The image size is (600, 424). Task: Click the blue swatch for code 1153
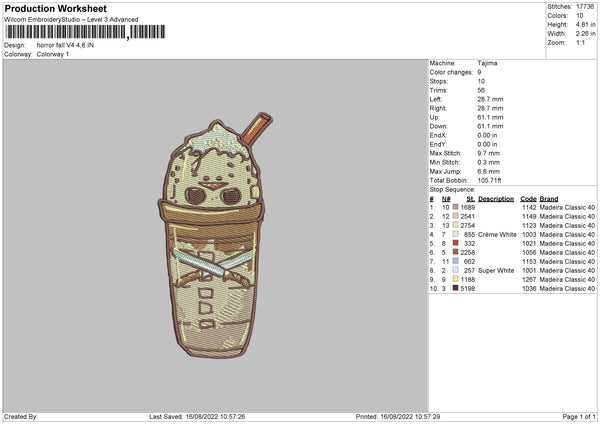coord(455,261)
